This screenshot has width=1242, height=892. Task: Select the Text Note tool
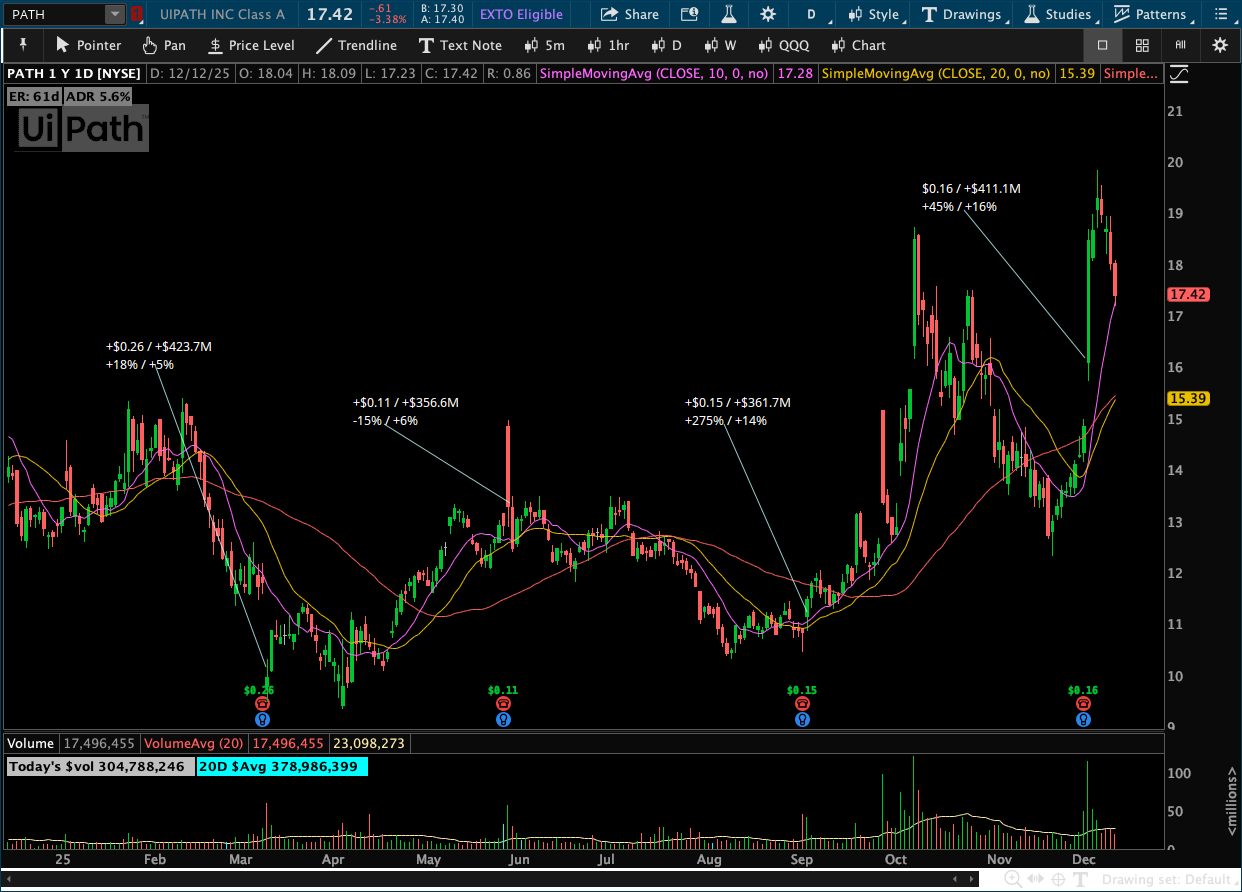point(460,45)
